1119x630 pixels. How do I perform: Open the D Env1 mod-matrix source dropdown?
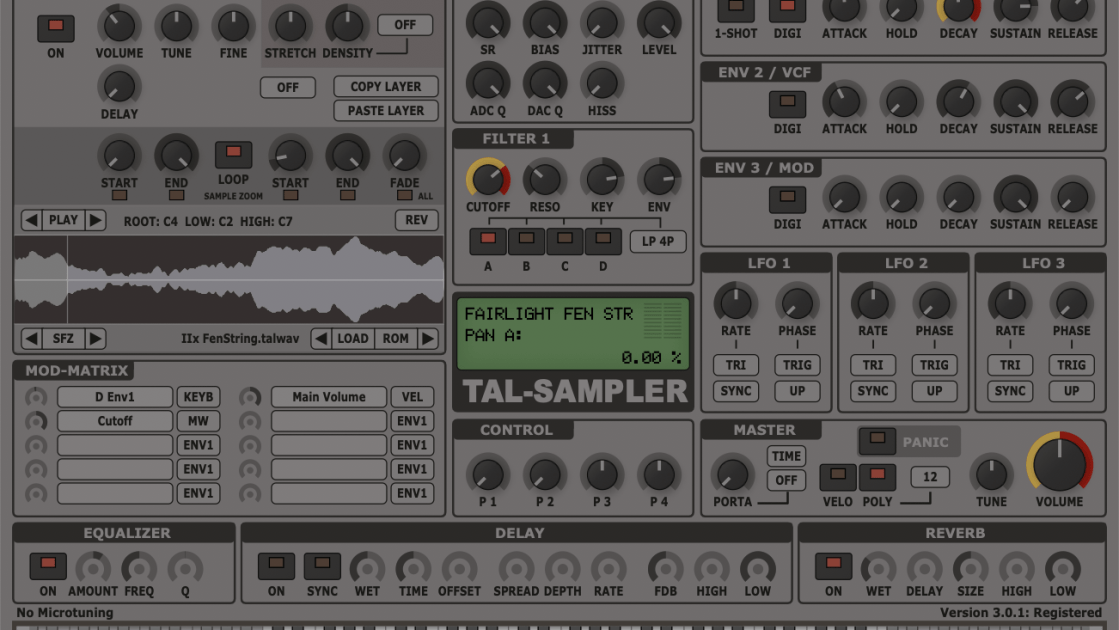pos(115,397)
